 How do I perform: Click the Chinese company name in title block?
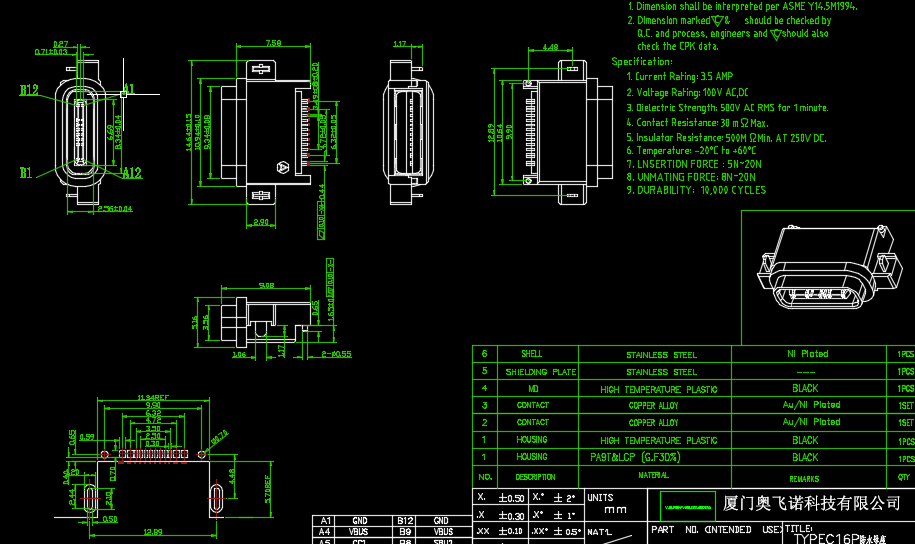(810, 501)
